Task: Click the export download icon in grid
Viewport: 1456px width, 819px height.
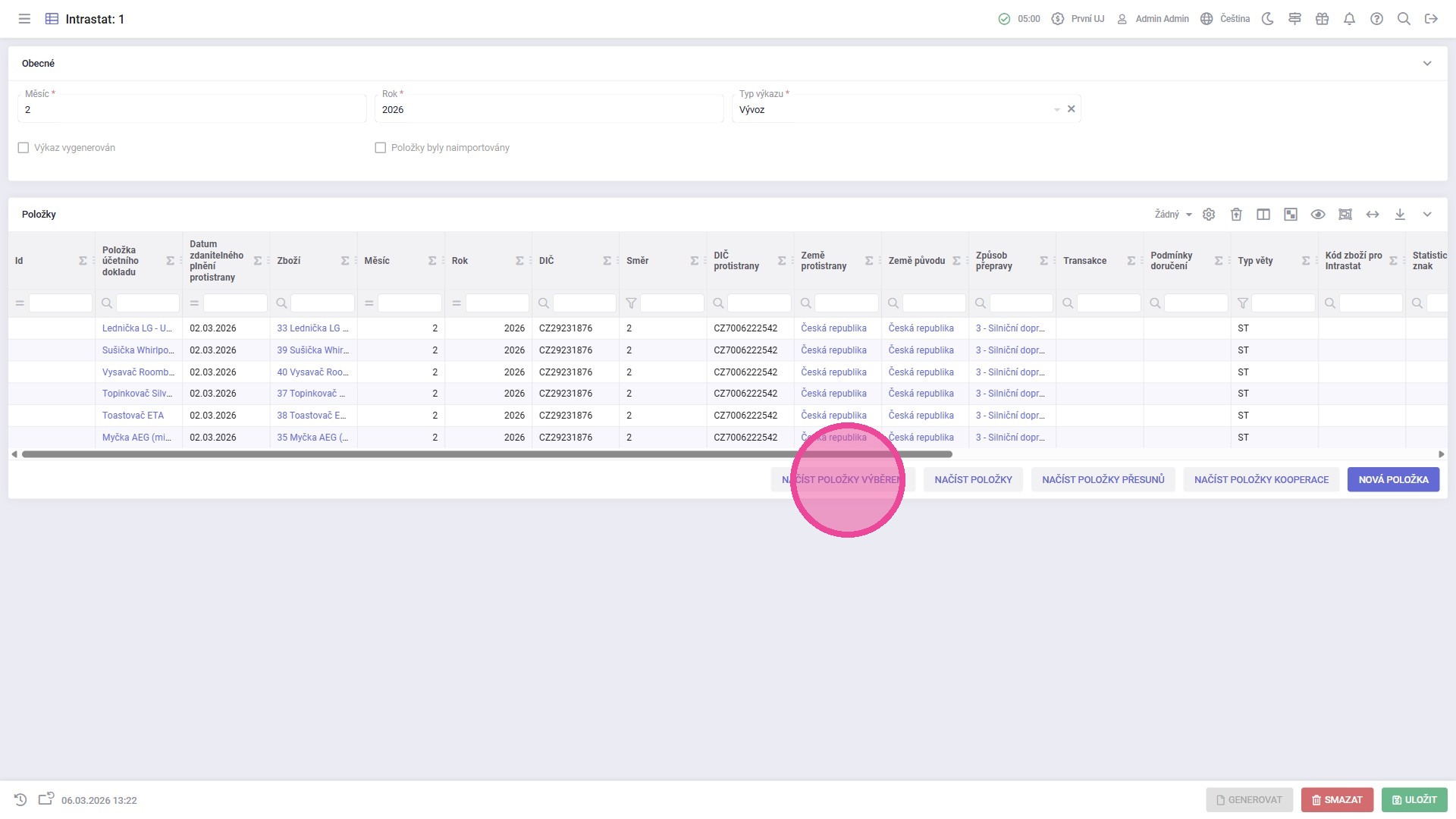Action: 1400,215
